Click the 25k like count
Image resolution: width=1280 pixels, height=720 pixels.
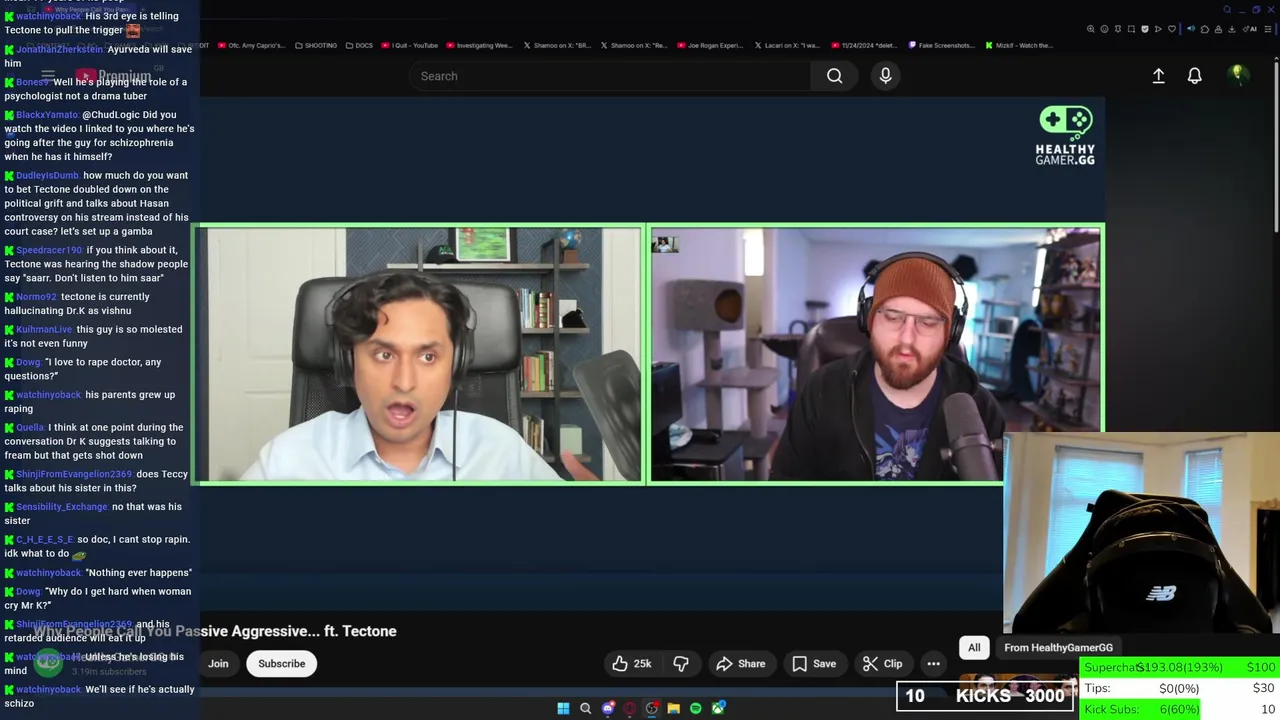[642, 664]
